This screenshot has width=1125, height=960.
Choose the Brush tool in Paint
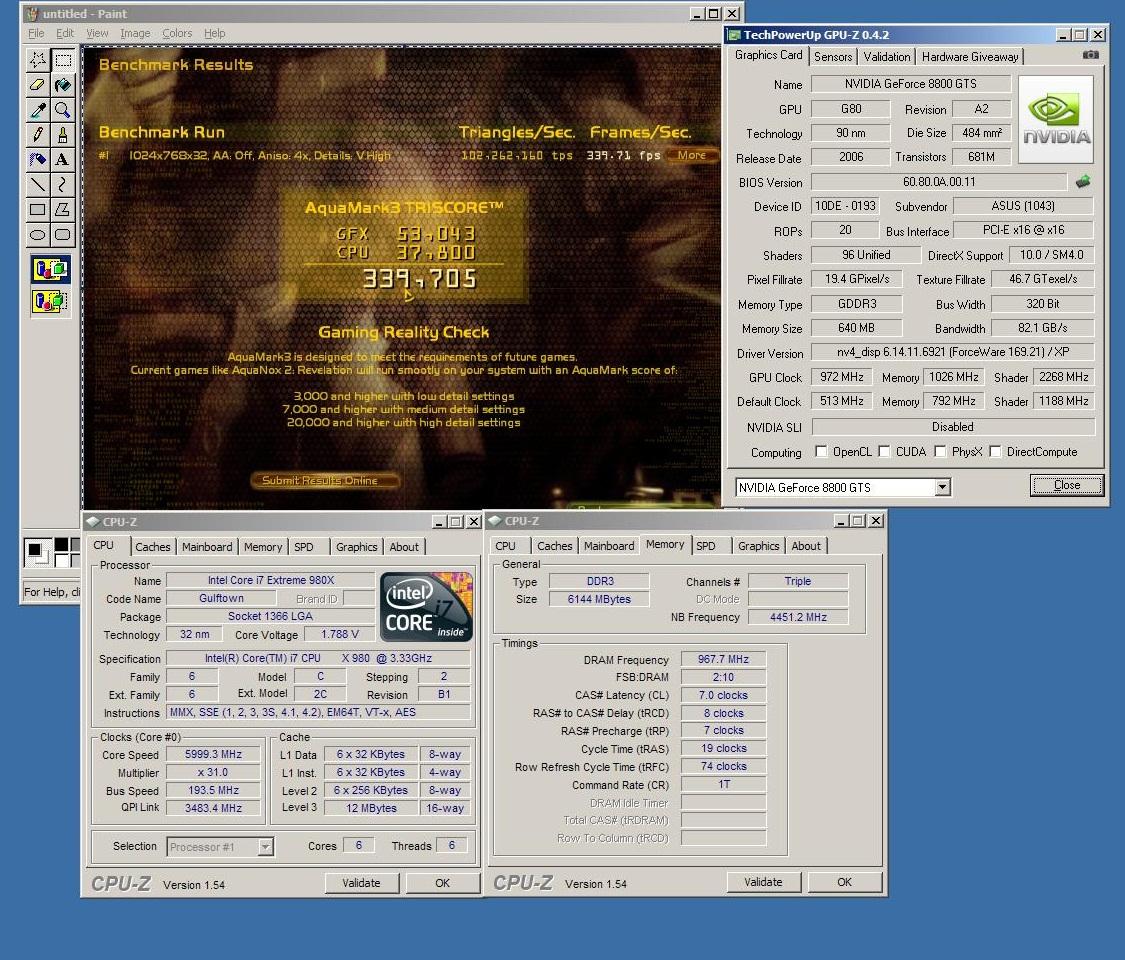point(63,135)
